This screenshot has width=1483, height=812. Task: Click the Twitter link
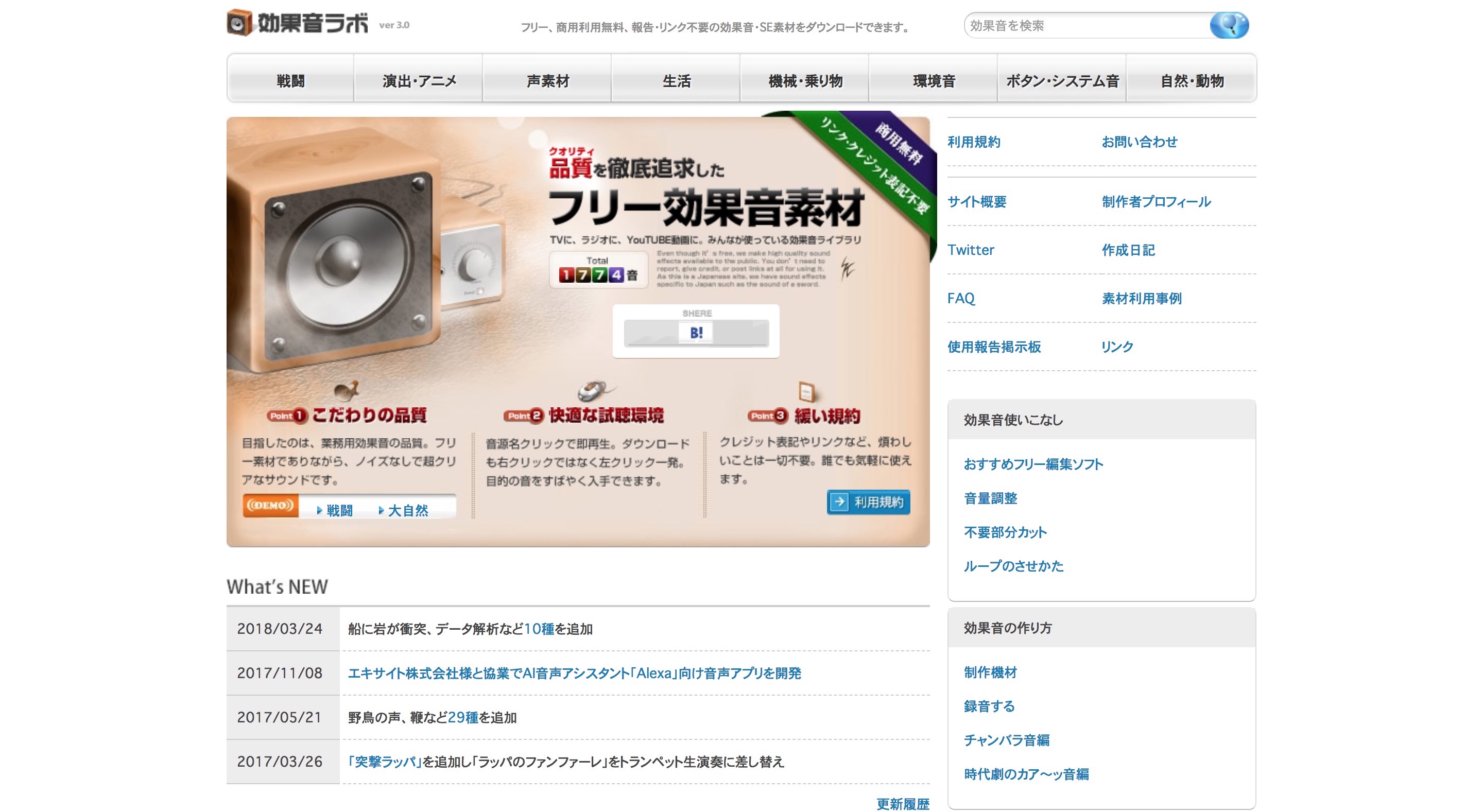pos(971,250)
